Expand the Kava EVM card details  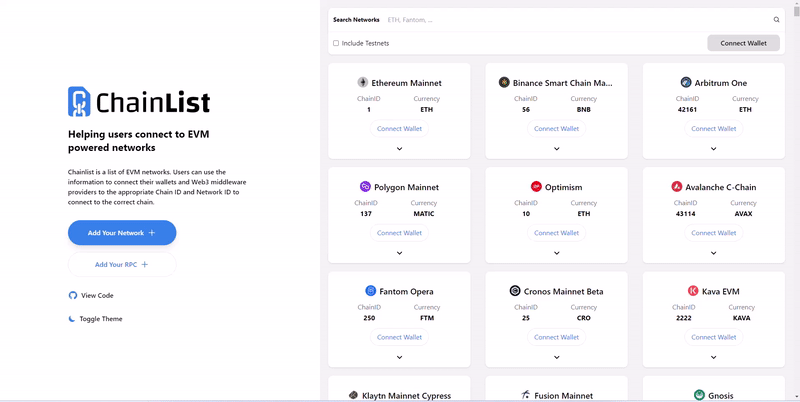[713, 358]
